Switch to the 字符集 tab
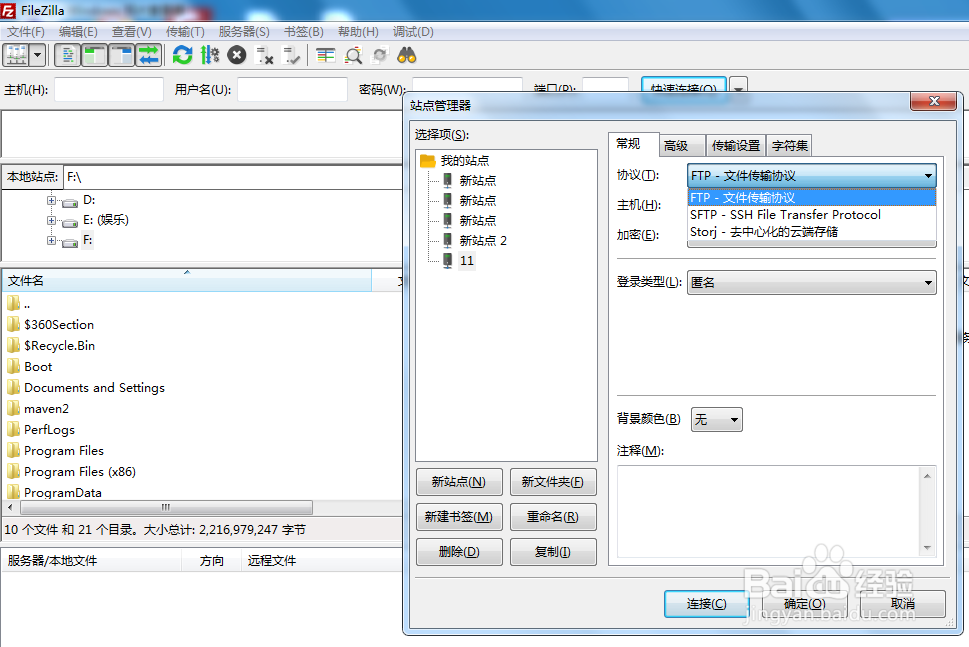Image resolution: width=969 pixels, height=647 pixels. coord(789,146)
